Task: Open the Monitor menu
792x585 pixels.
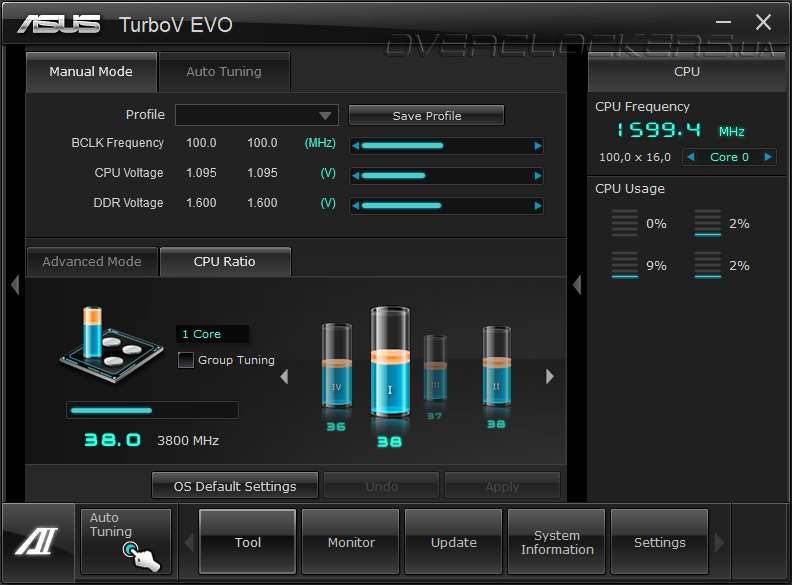Action: [x=351, y=542]
